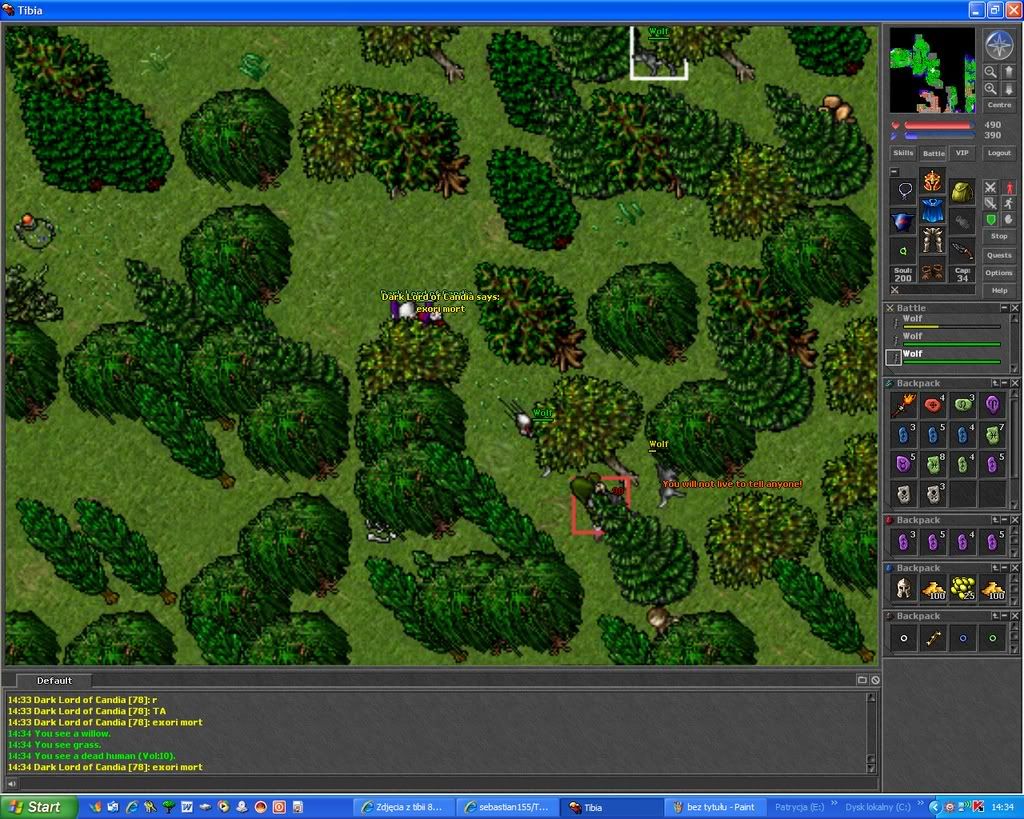Viewport: 1024px width, 819px height.
Task: Open the Options menu
Action: pyautogui.click(x=999, y=273)
